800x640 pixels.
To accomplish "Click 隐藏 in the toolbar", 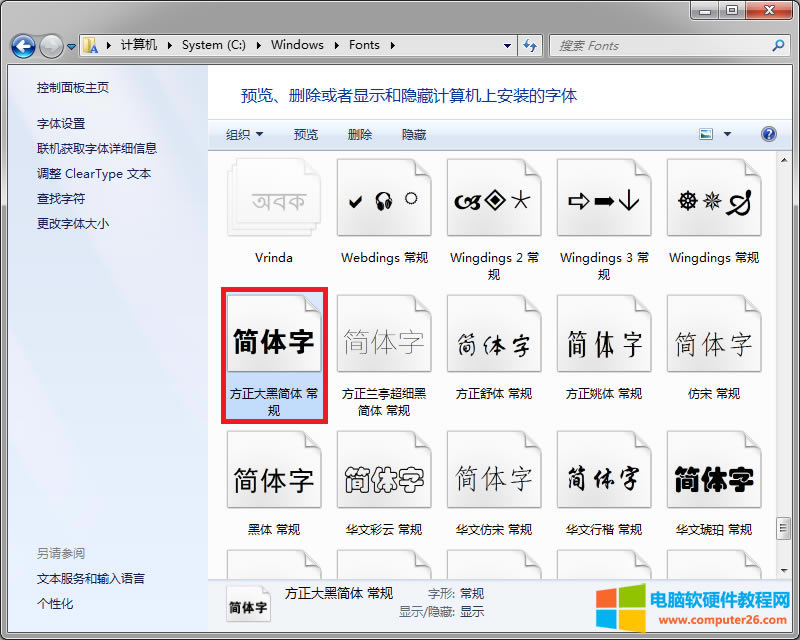I will click(414, 135).
